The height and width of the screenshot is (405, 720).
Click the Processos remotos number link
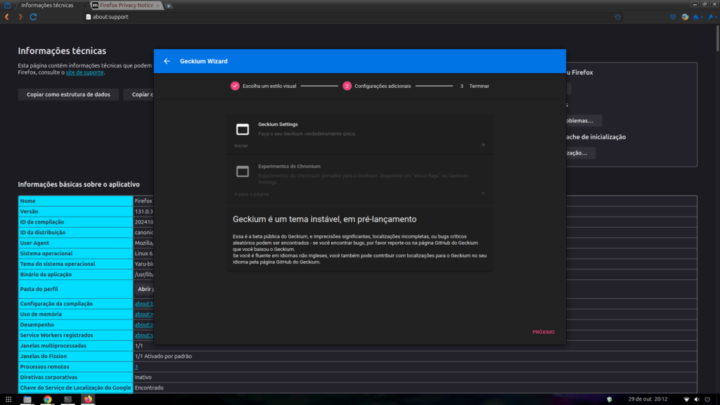click(136, 367)
